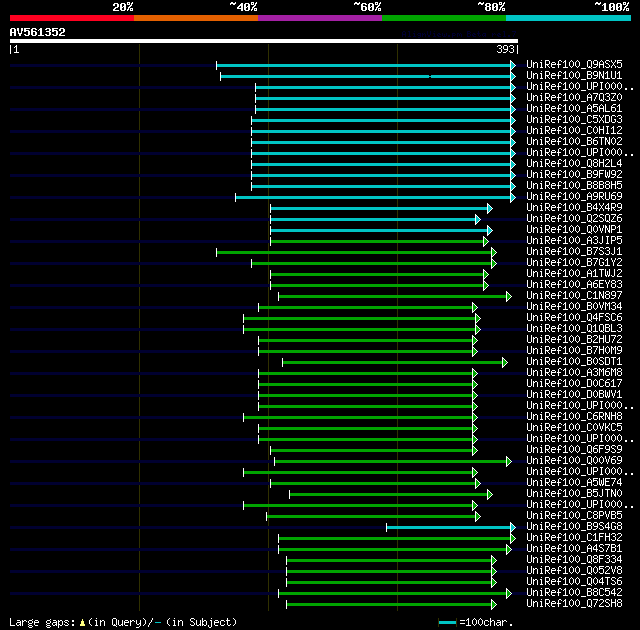
Task: Select the UniRef100_B7S3J1 label
Action: (x=574, y=252)
